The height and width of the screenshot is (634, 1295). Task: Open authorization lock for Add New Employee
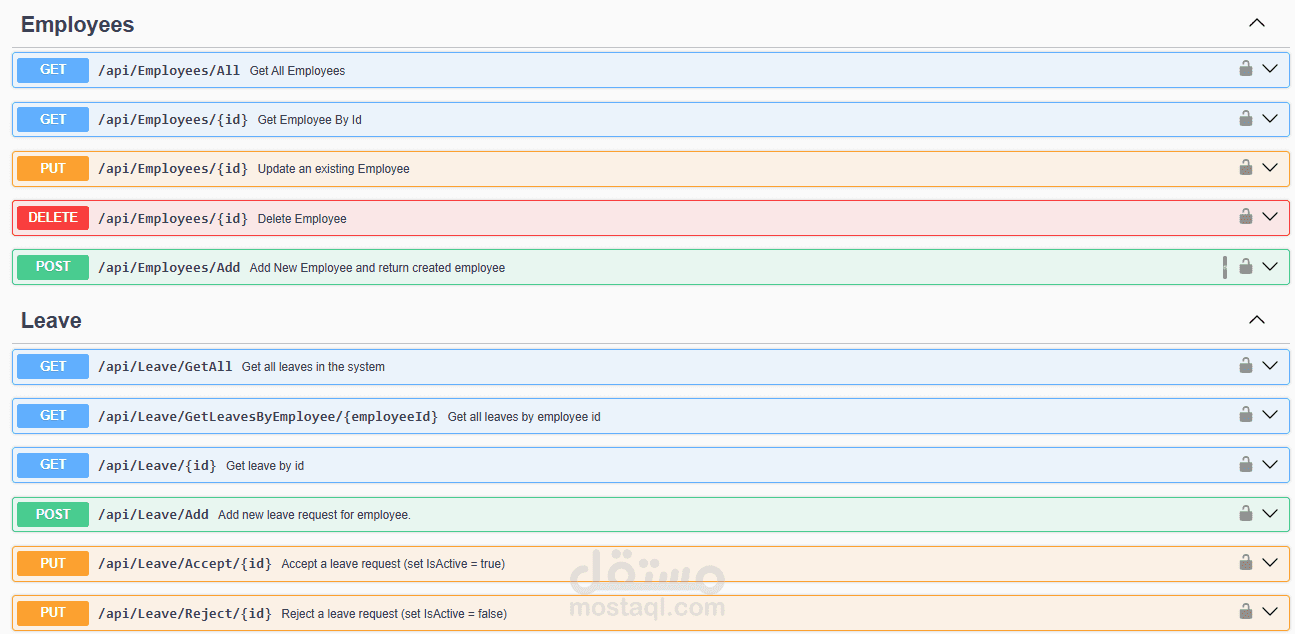(1246, 267)
